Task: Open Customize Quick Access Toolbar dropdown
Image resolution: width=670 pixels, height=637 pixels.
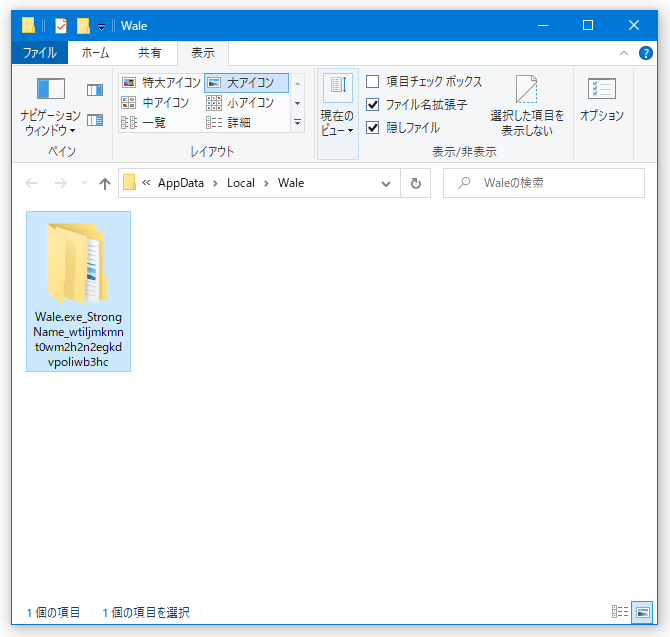Action: 101,26
